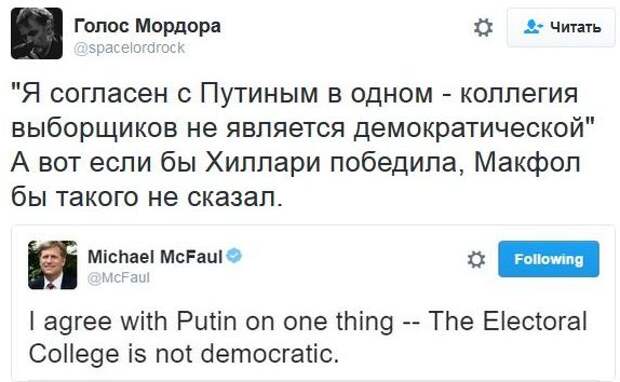Click the add-person icon inside Читать button
Image resolution: width=620 pixels, height=382 pixels.
pyautogui.click(x=533, y=26)
